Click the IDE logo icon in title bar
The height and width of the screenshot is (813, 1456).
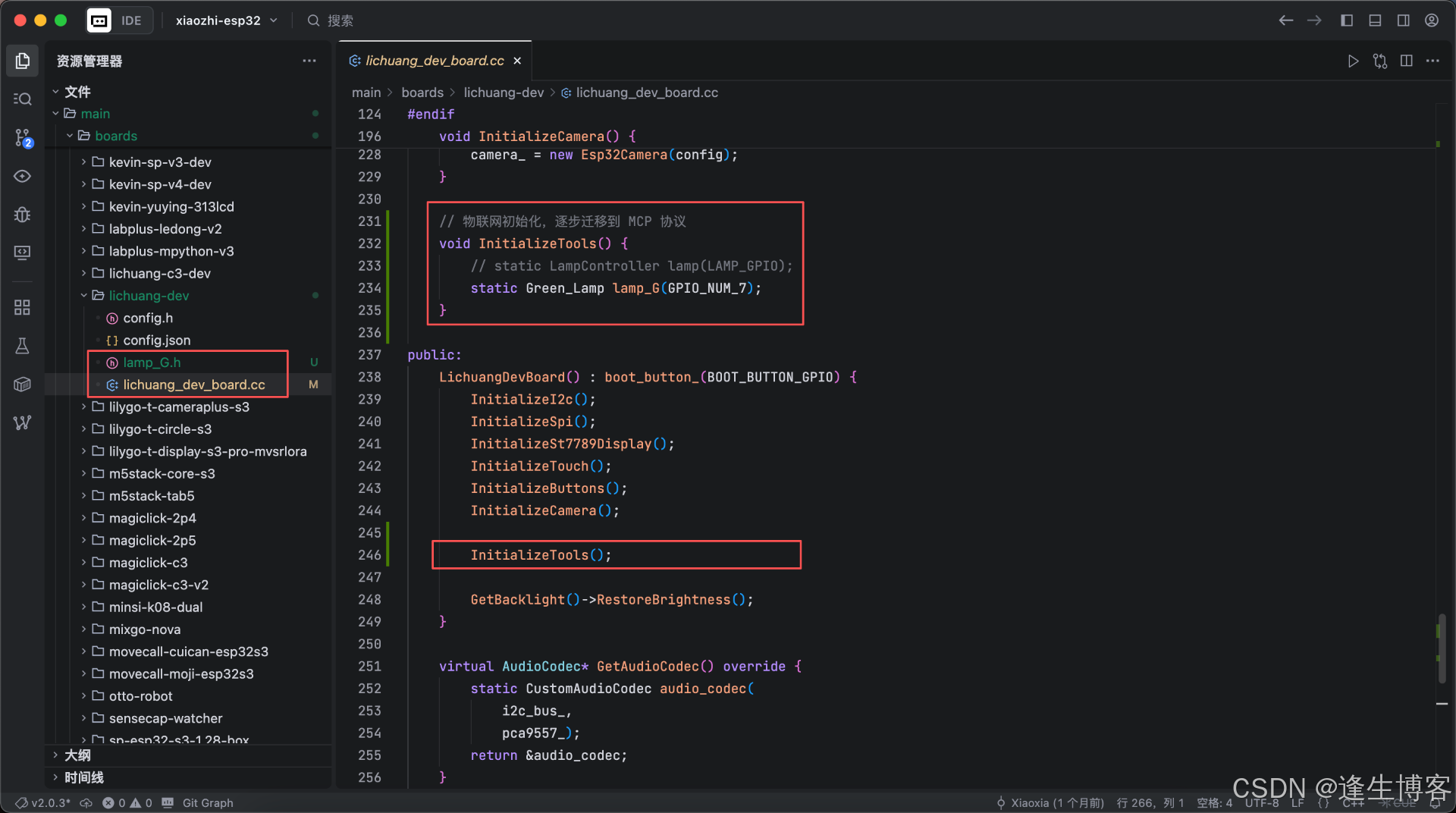point(99,20)
